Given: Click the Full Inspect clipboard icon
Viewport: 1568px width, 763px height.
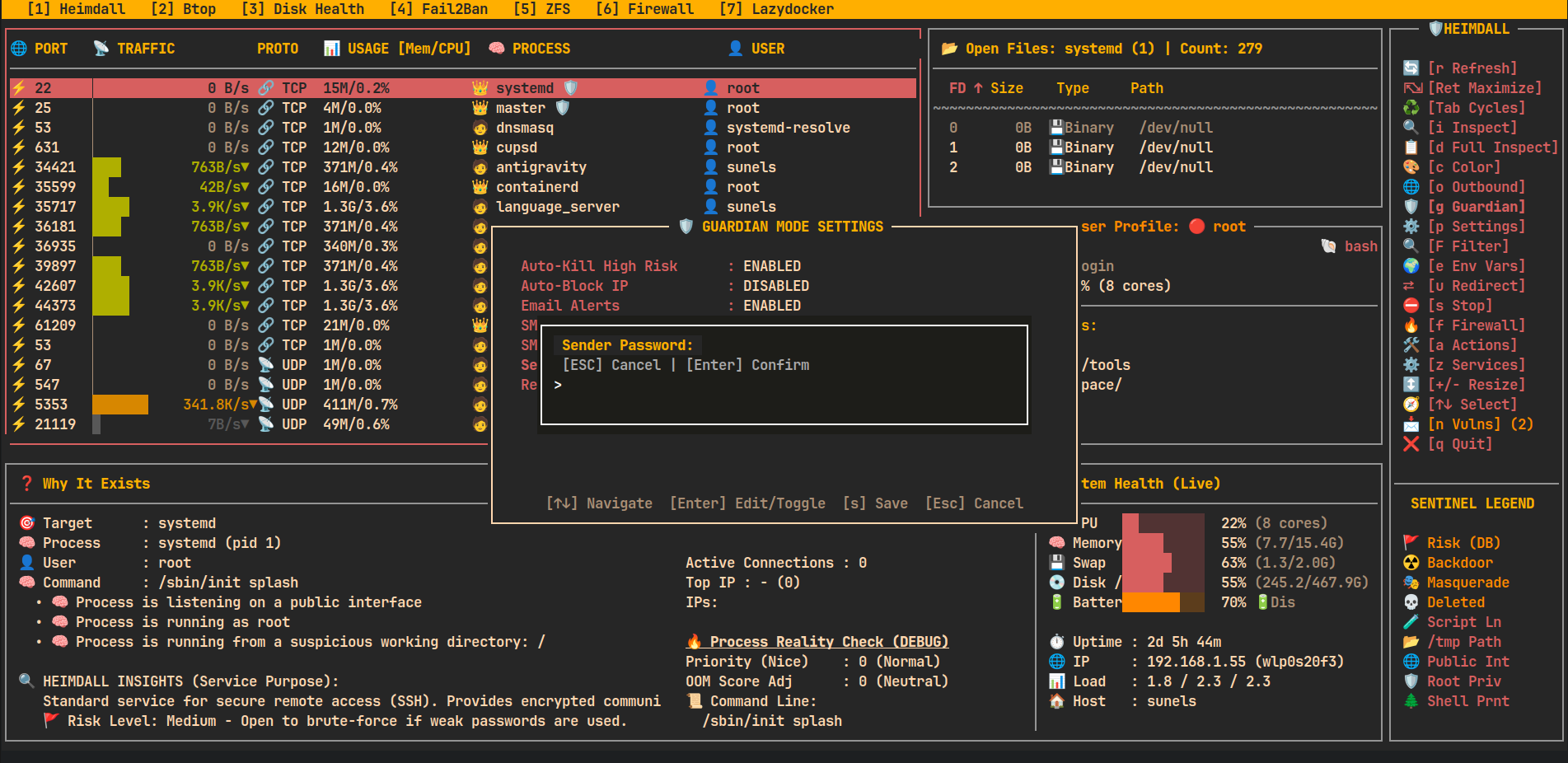Looking at the screenshot, I should [1411, 147].
